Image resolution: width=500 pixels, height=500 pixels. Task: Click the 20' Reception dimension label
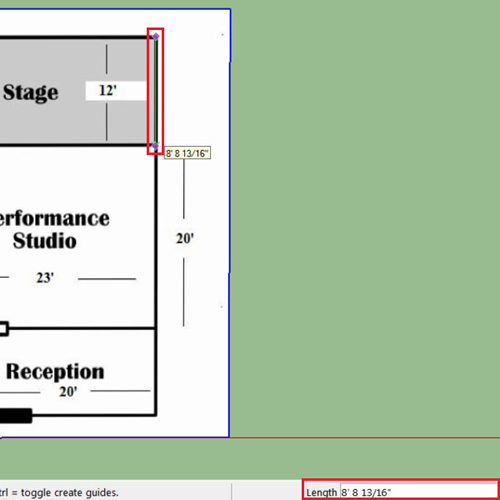[68, 391]
